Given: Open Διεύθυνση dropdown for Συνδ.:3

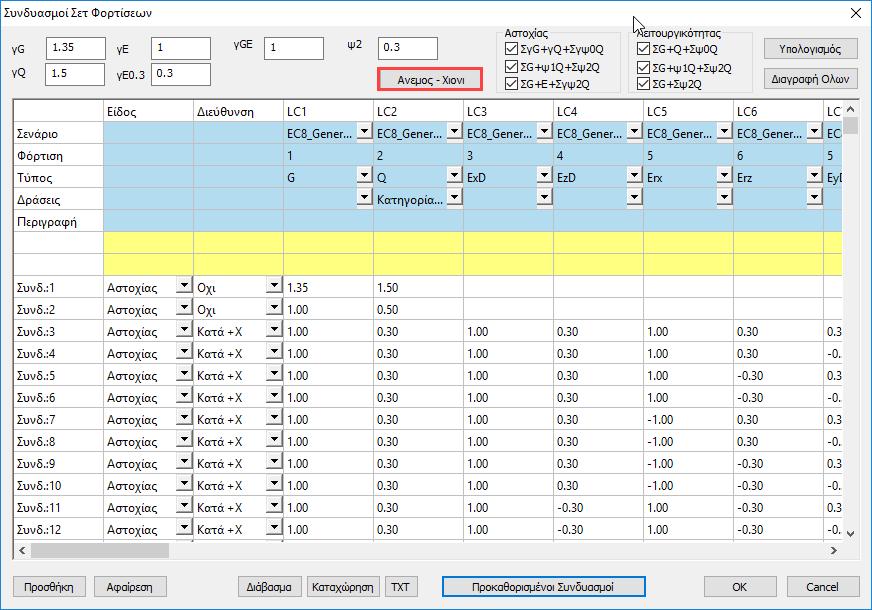Looking at the screenshot, I should (x=274, y=330).
